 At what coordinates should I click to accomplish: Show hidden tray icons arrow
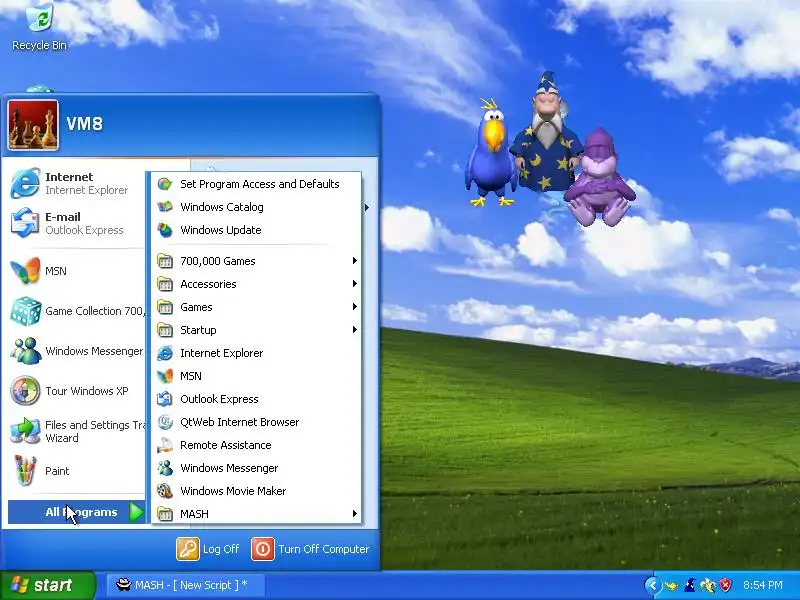(x=653, y=585)
